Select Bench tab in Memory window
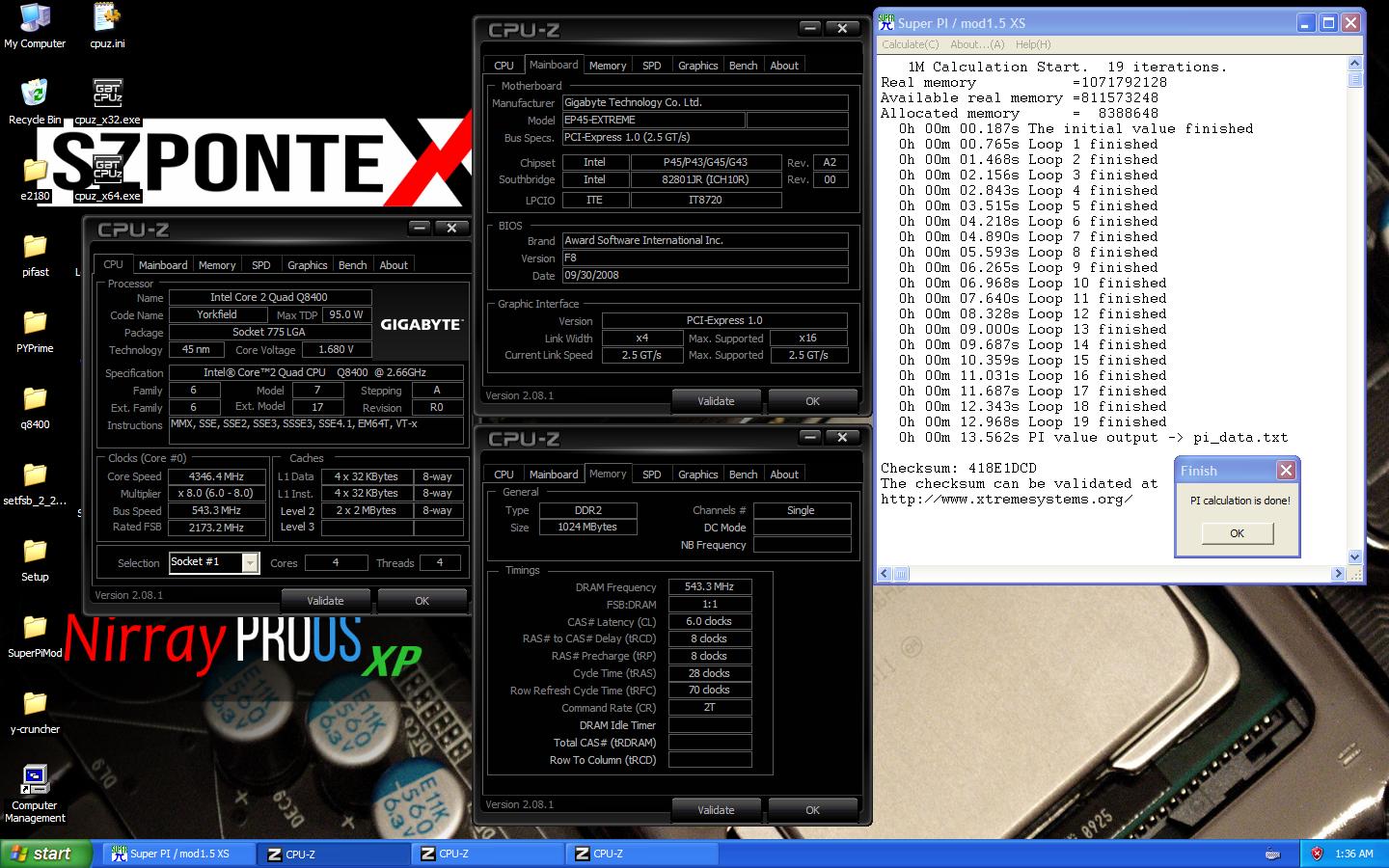 [x=743, y=475]
